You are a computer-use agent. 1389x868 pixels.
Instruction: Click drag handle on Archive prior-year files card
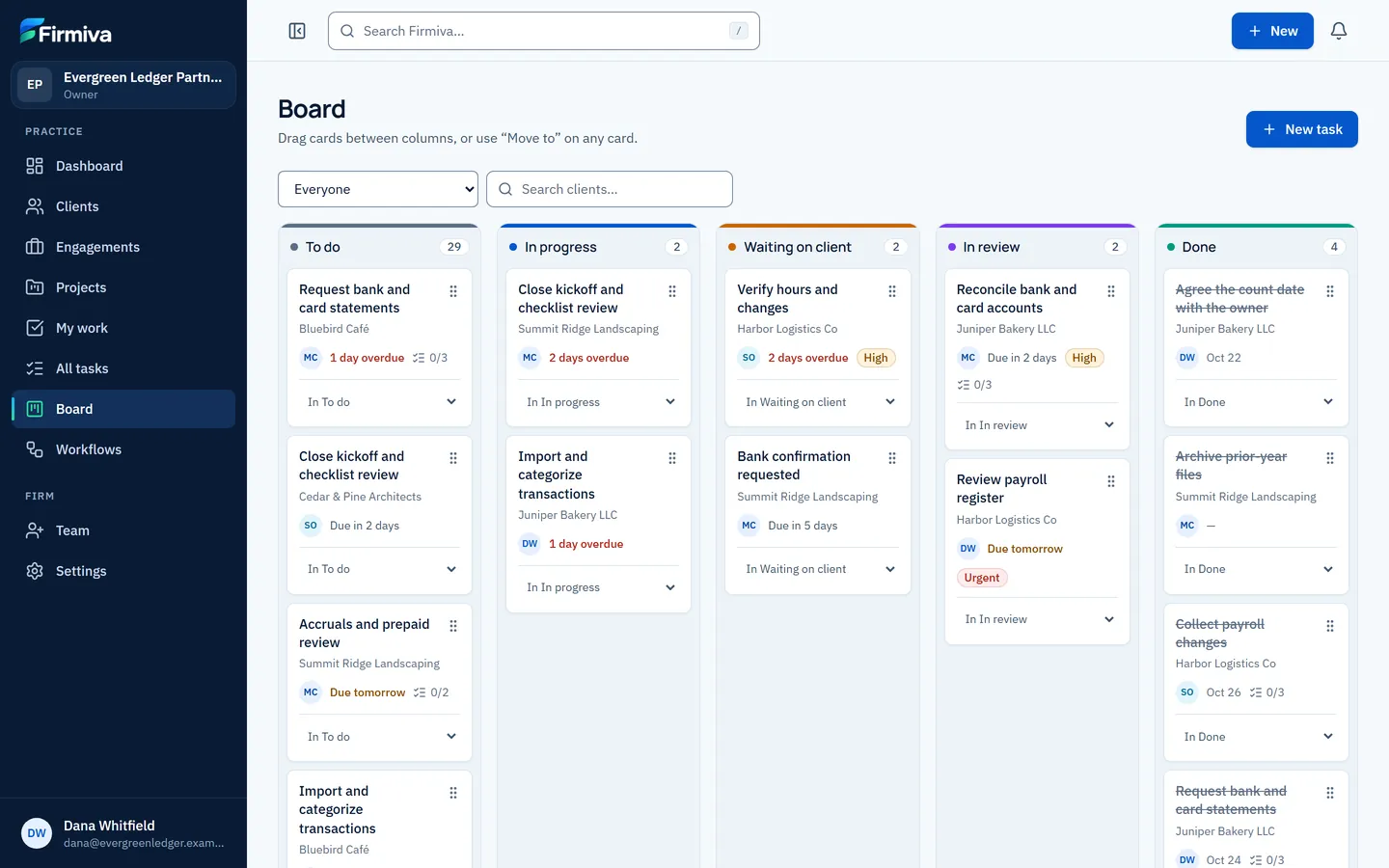point(1330,458)
